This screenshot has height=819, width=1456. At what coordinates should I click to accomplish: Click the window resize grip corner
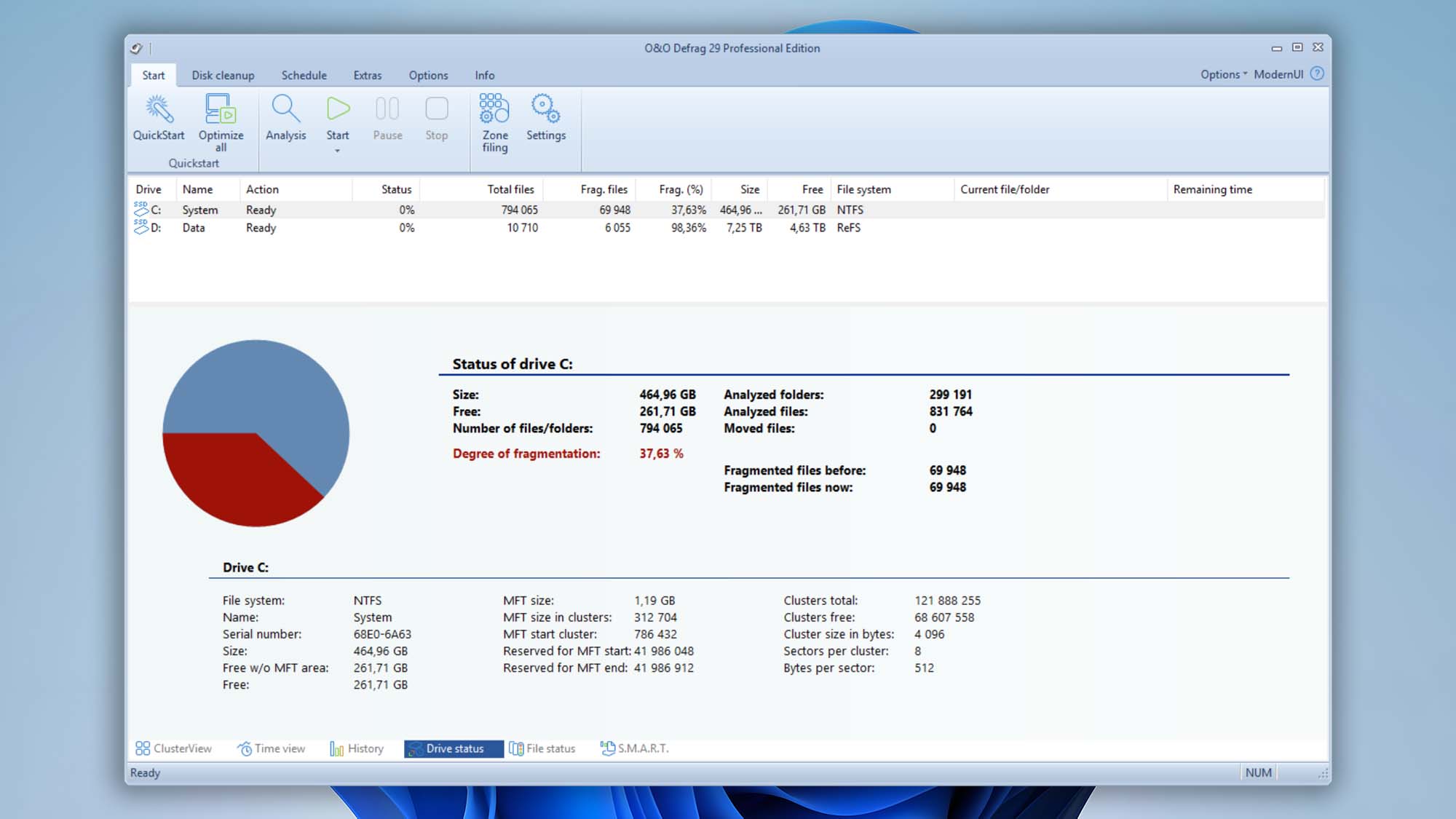tap(1323, 774)
